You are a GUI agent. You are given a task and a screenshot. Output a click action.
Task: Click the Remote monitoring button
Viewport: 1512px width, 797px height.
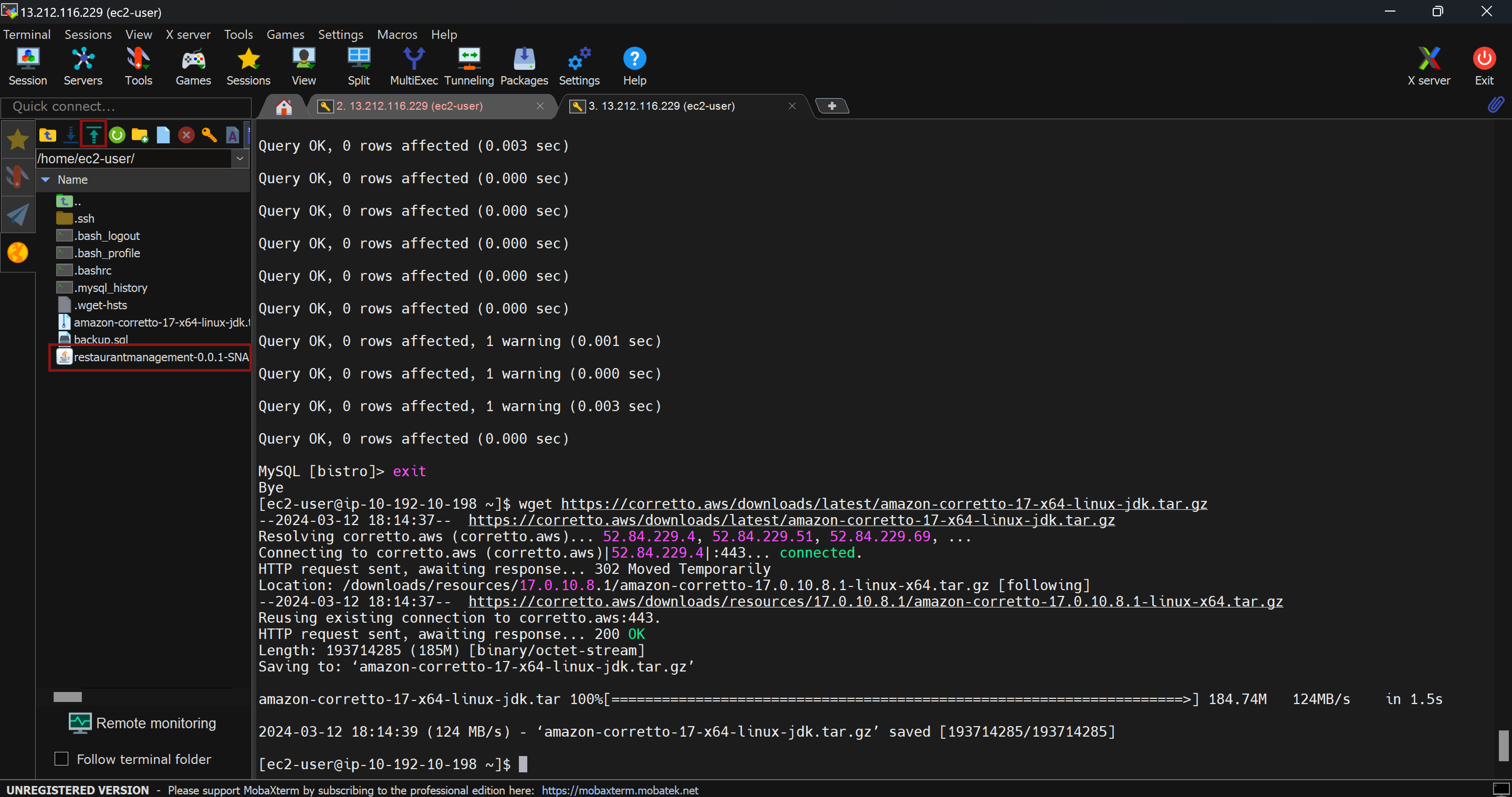tap(143, 723)
